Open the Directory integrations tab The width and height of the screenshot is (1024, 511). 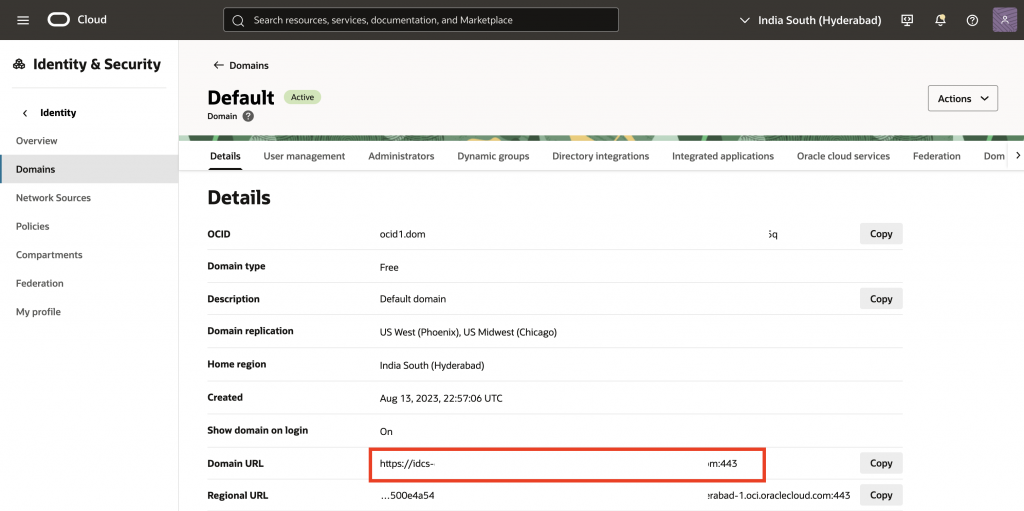(601, 156)
